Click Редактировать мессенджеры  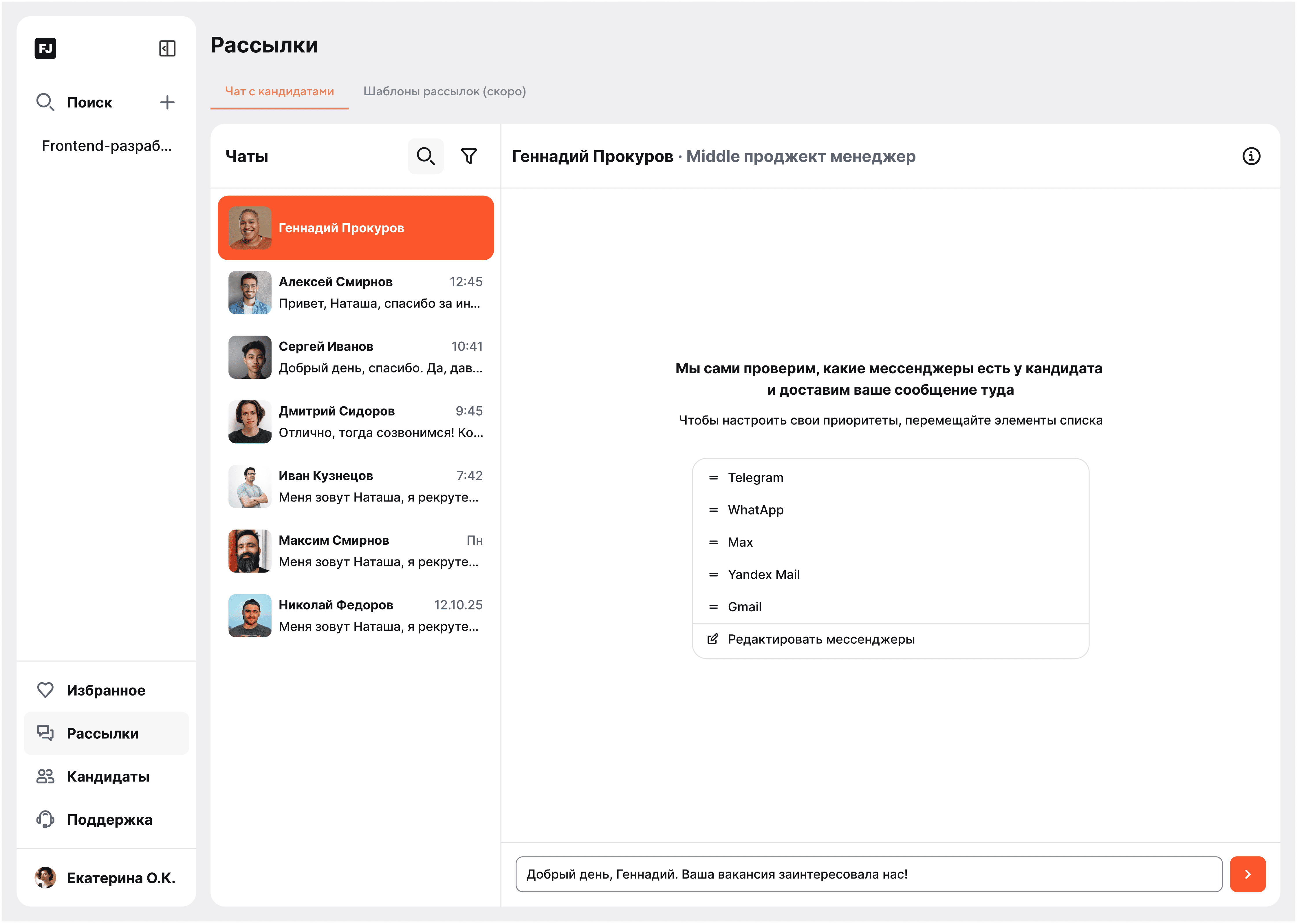point(821,639)
